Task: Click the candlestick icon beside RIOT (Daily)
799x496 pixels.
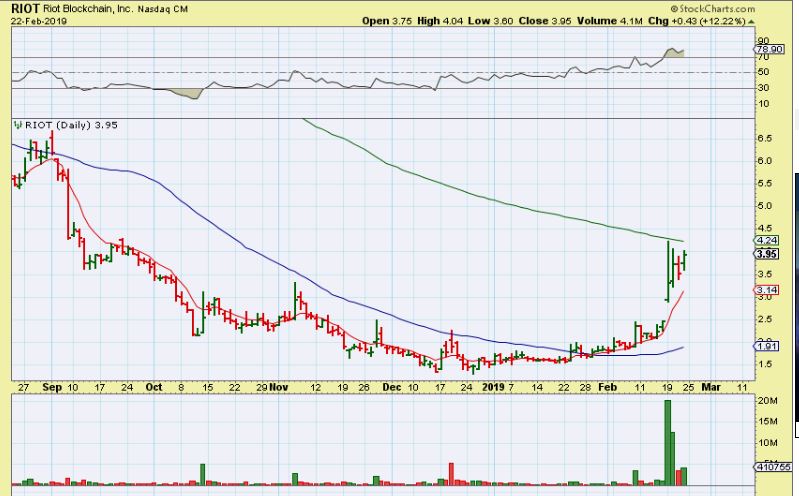Action: click(17, 124)
